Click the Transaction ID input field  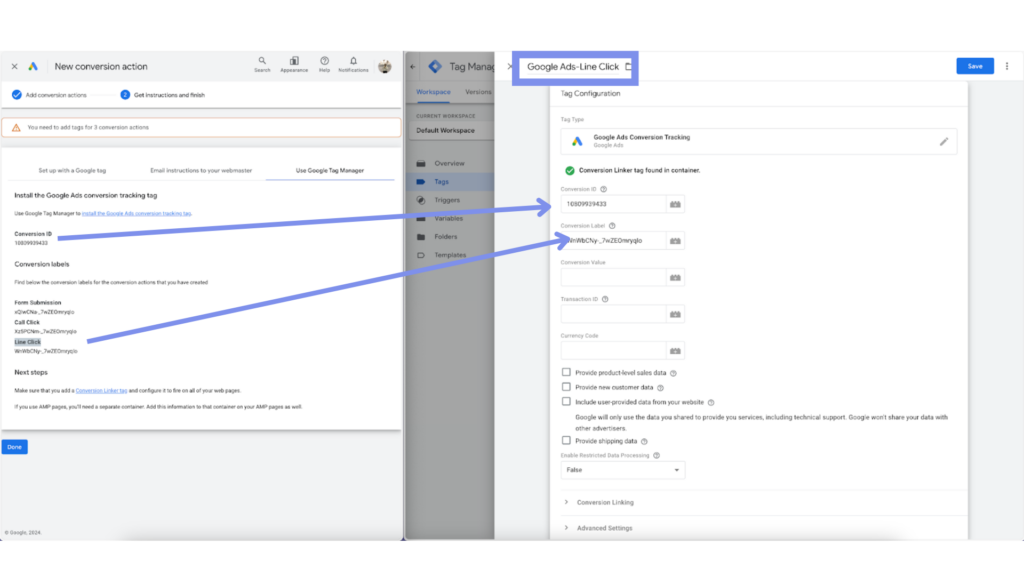point(613,314)
